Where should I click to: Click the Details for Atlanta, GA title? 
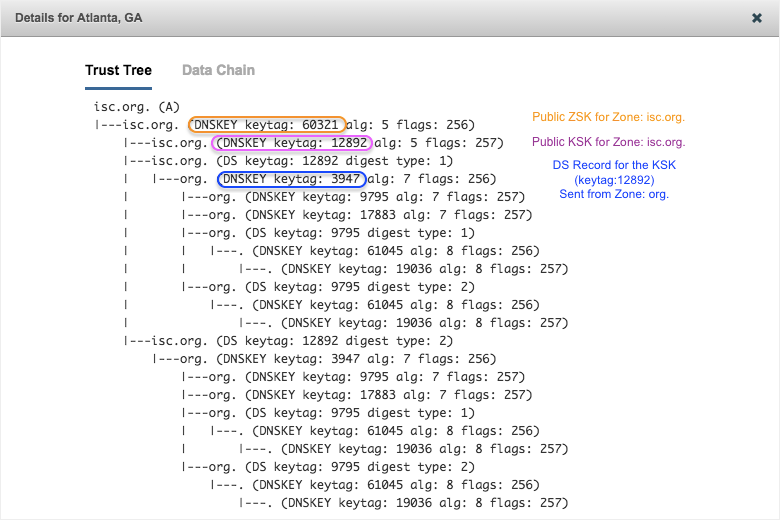79,18
